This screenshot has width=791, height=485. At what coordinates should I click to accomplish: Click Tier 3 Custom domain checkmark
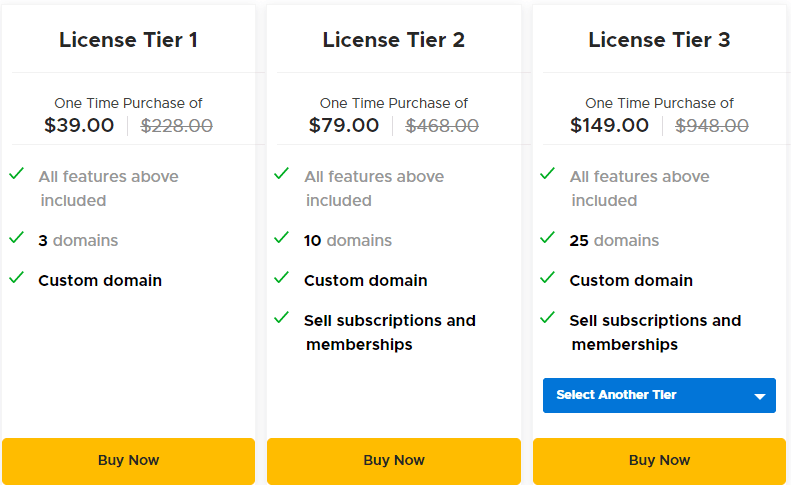click(x=547, y=278)
